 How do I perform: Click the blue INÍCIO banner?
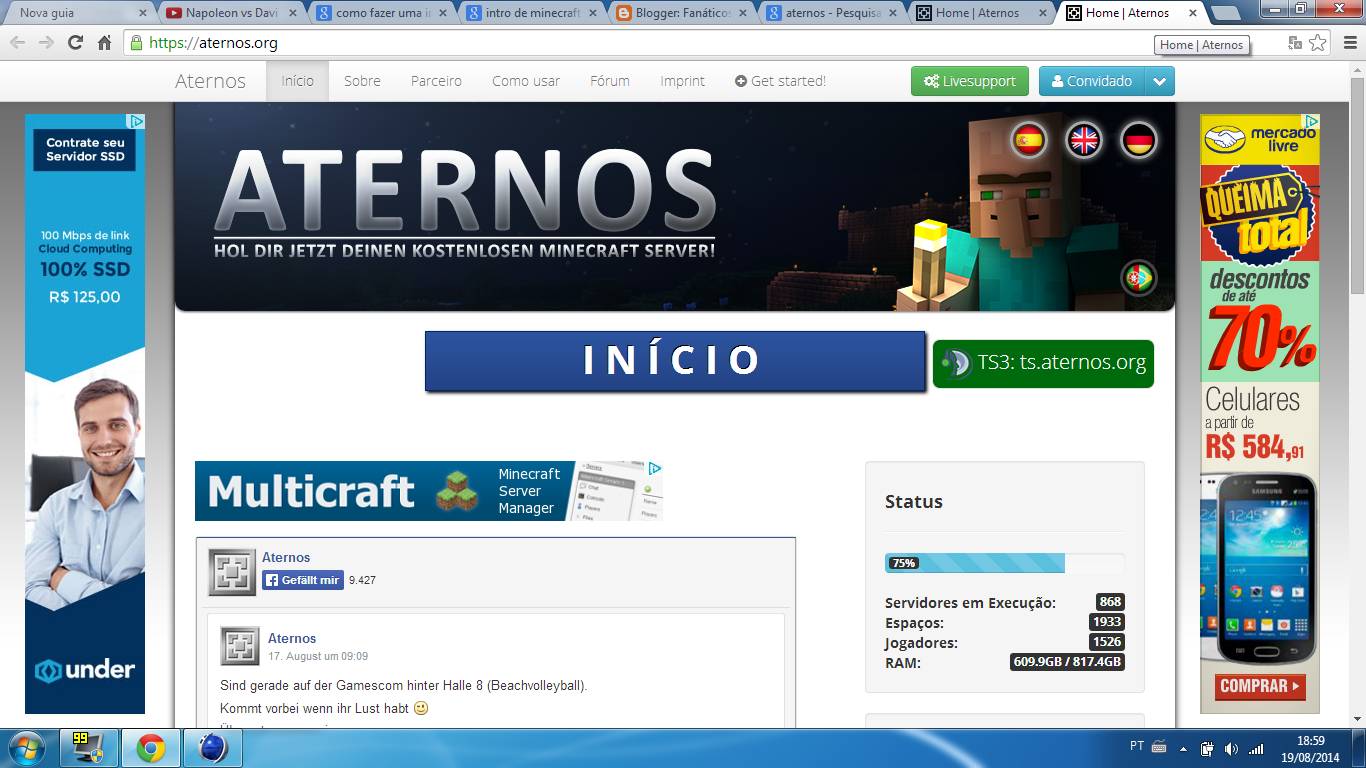coord(675,361)
